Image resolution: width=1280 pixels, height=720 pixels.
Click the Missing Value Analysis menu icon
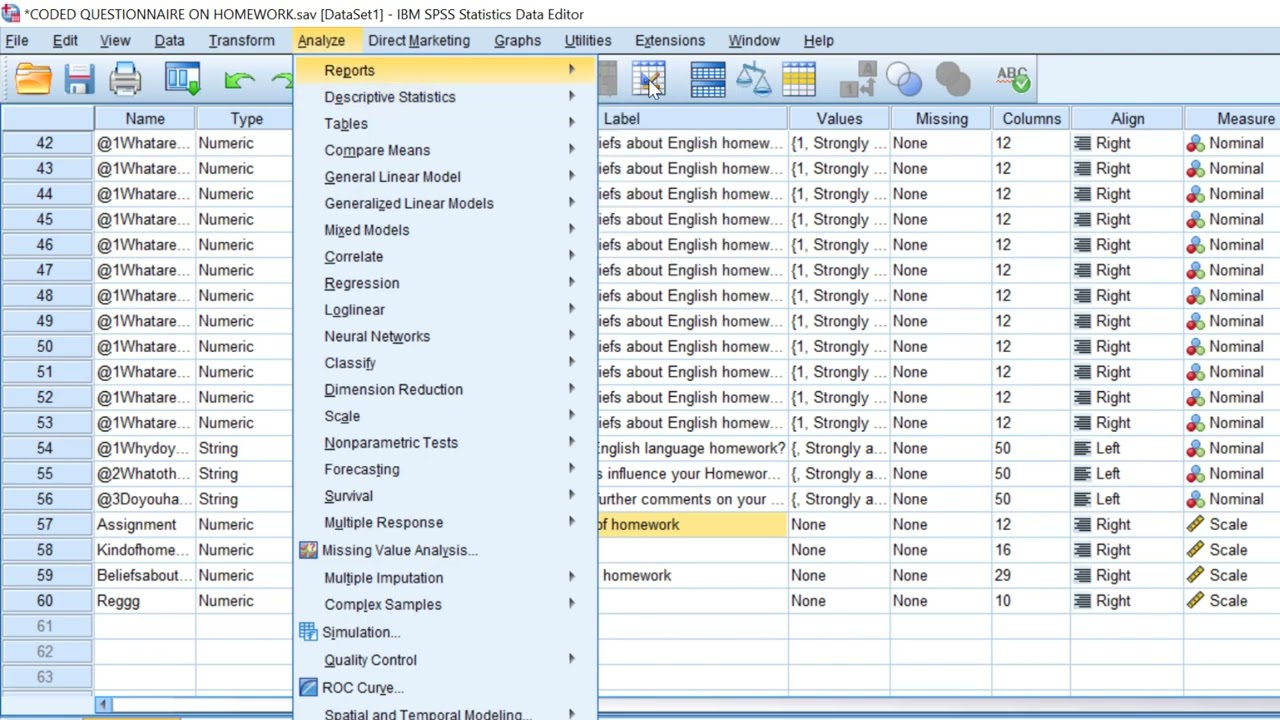coord(308,550)
